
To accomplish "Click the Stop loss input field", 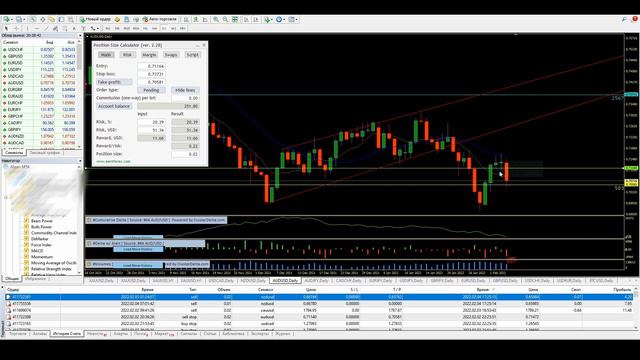I will [151, 74].
